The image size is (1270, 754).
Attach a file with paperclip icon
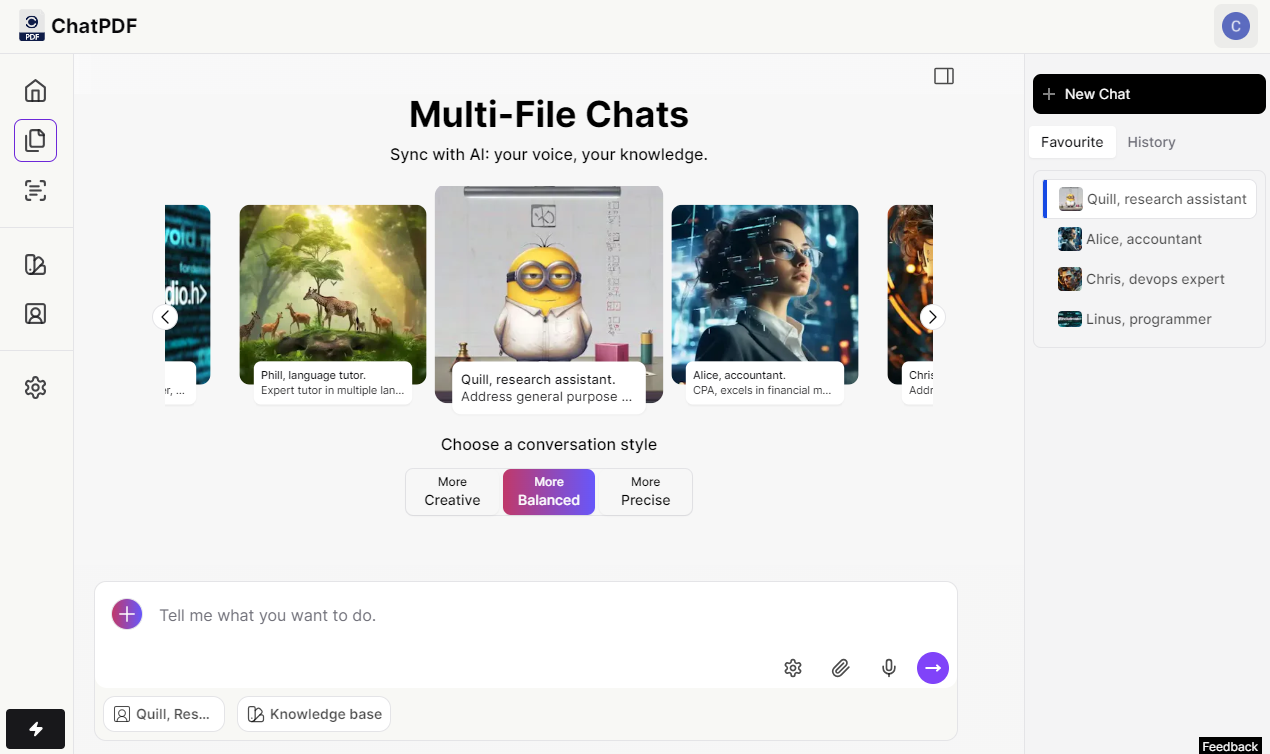pyautogui.click(x=841, y=668)
